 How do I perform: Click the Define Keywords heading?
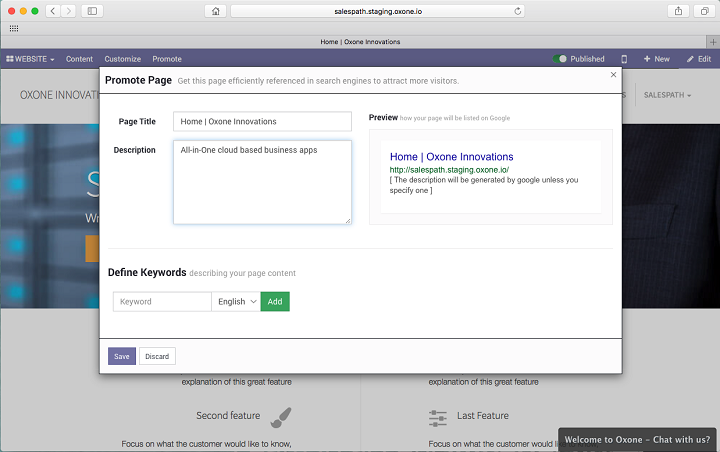pos(147,272)
